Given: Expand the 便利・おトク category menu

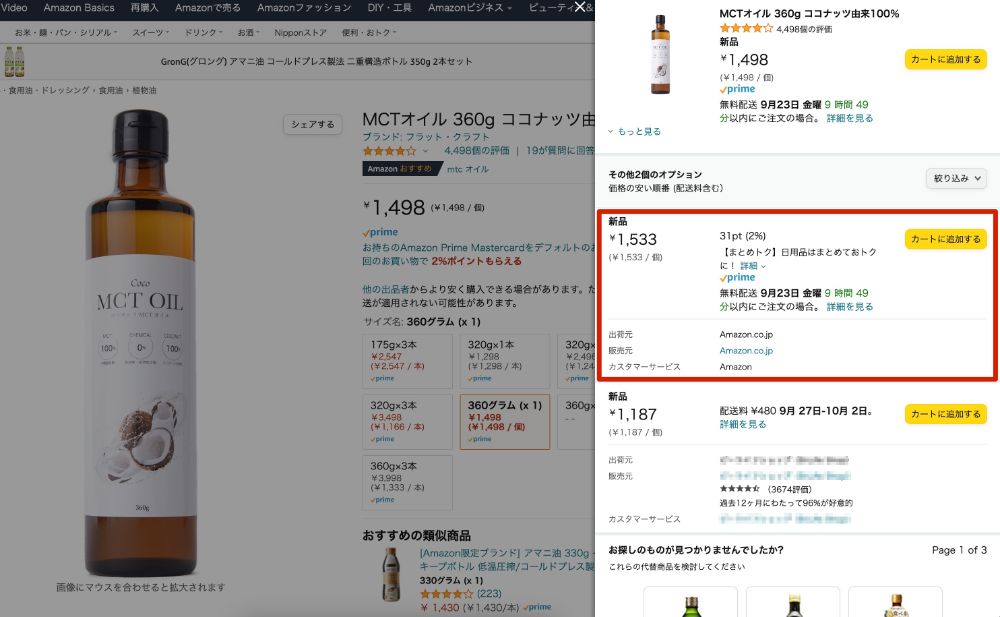Looking at the screenshot, I should (369, 32).
